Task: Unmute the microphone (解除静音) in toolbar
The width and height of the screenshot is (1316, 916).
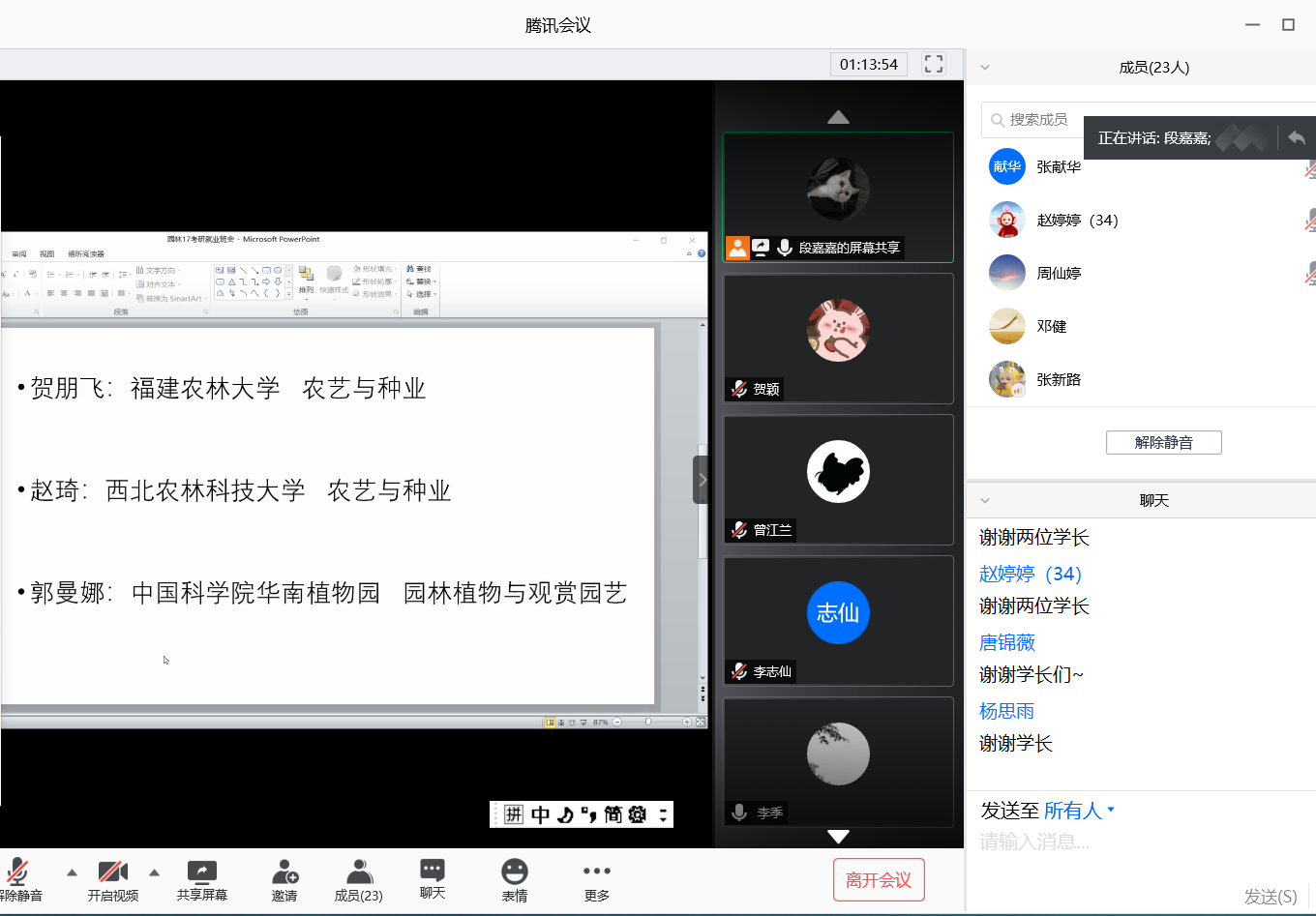Action: pyautogui.click(x=17, y=873)
